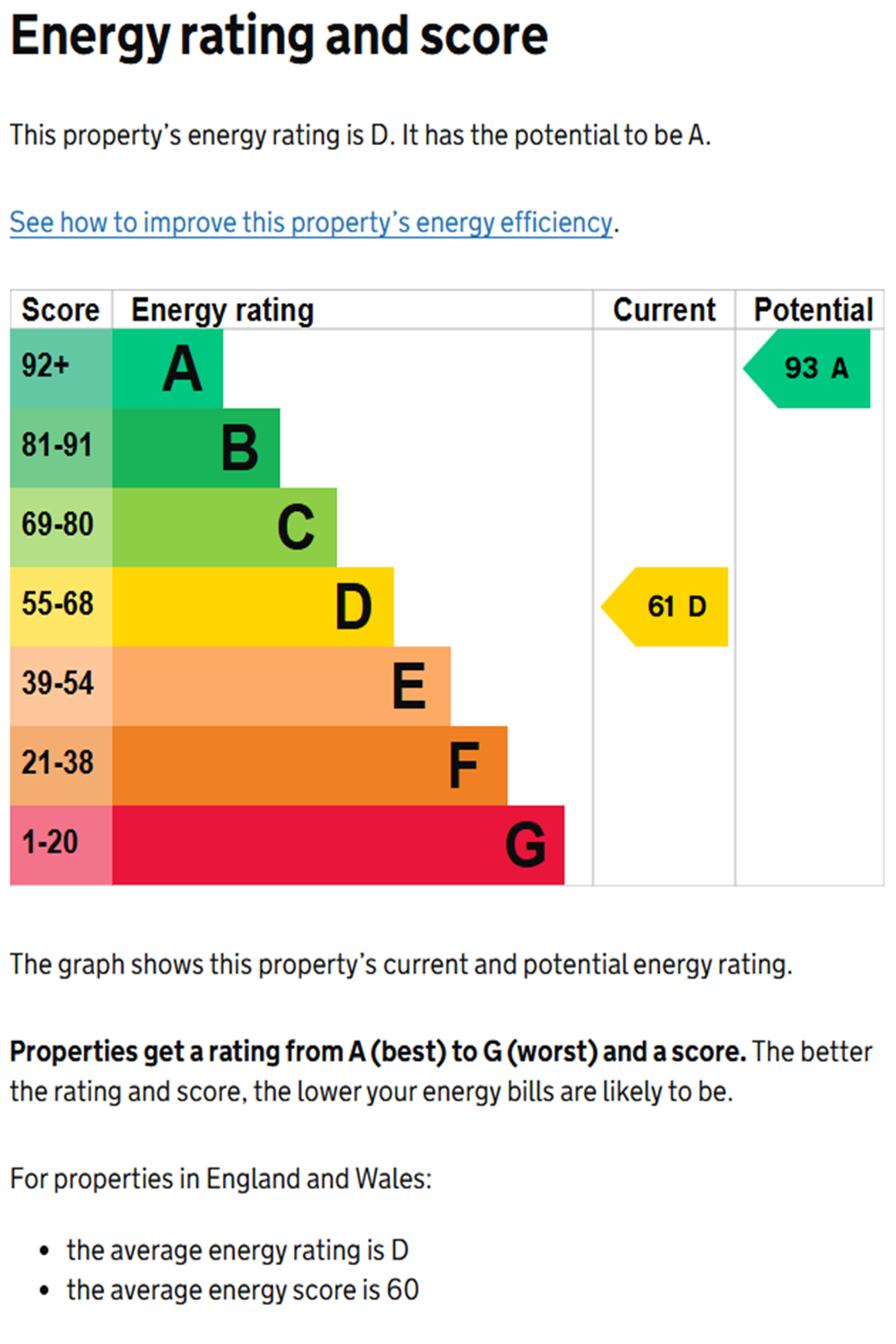Select the 81-91 score cell
This screenshot has width=896, height=1344.
61,448
